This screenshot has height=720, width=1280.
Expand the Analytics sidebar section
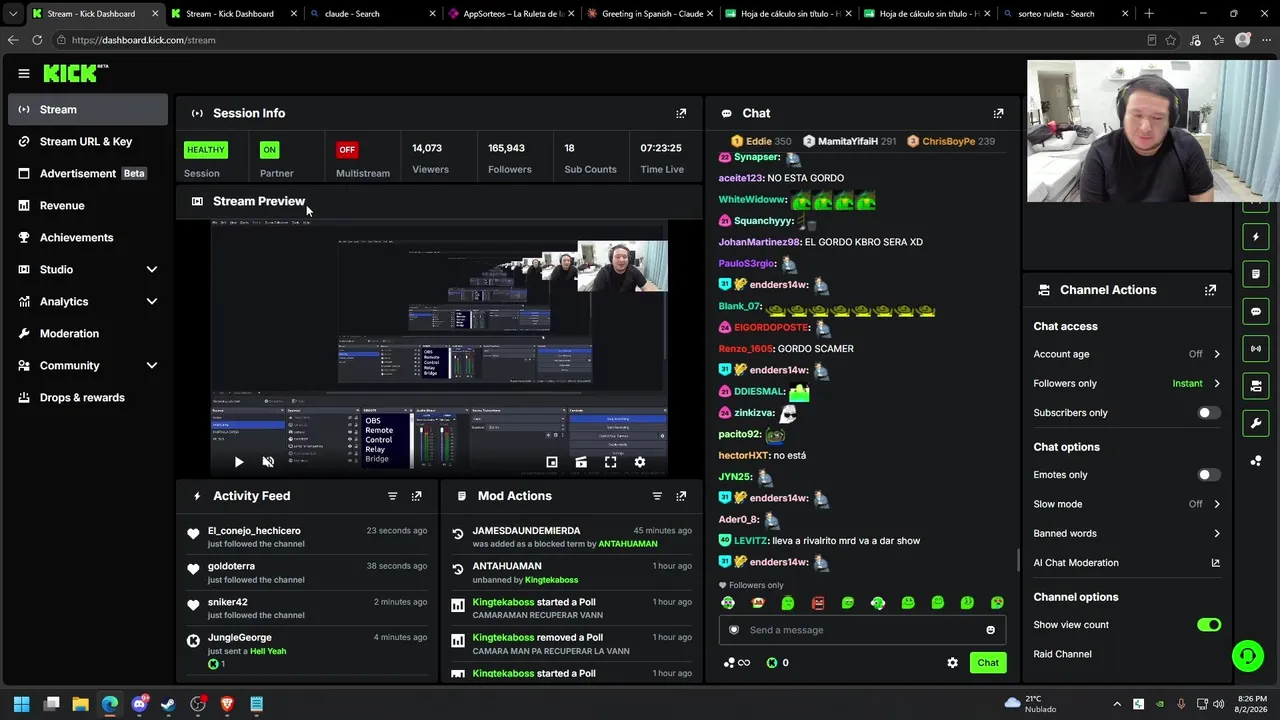88,301
